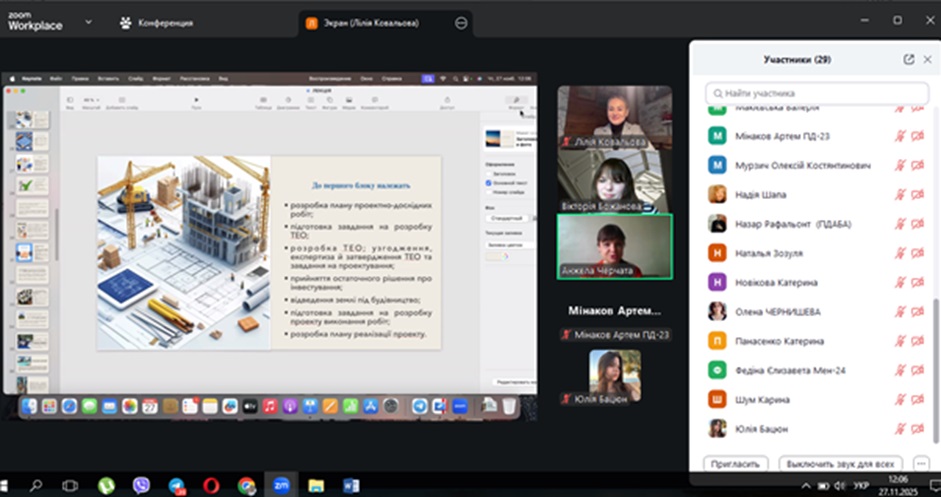
Task: Click camera-off icon next to Наталья Зозуля
Action: (916, 254)
